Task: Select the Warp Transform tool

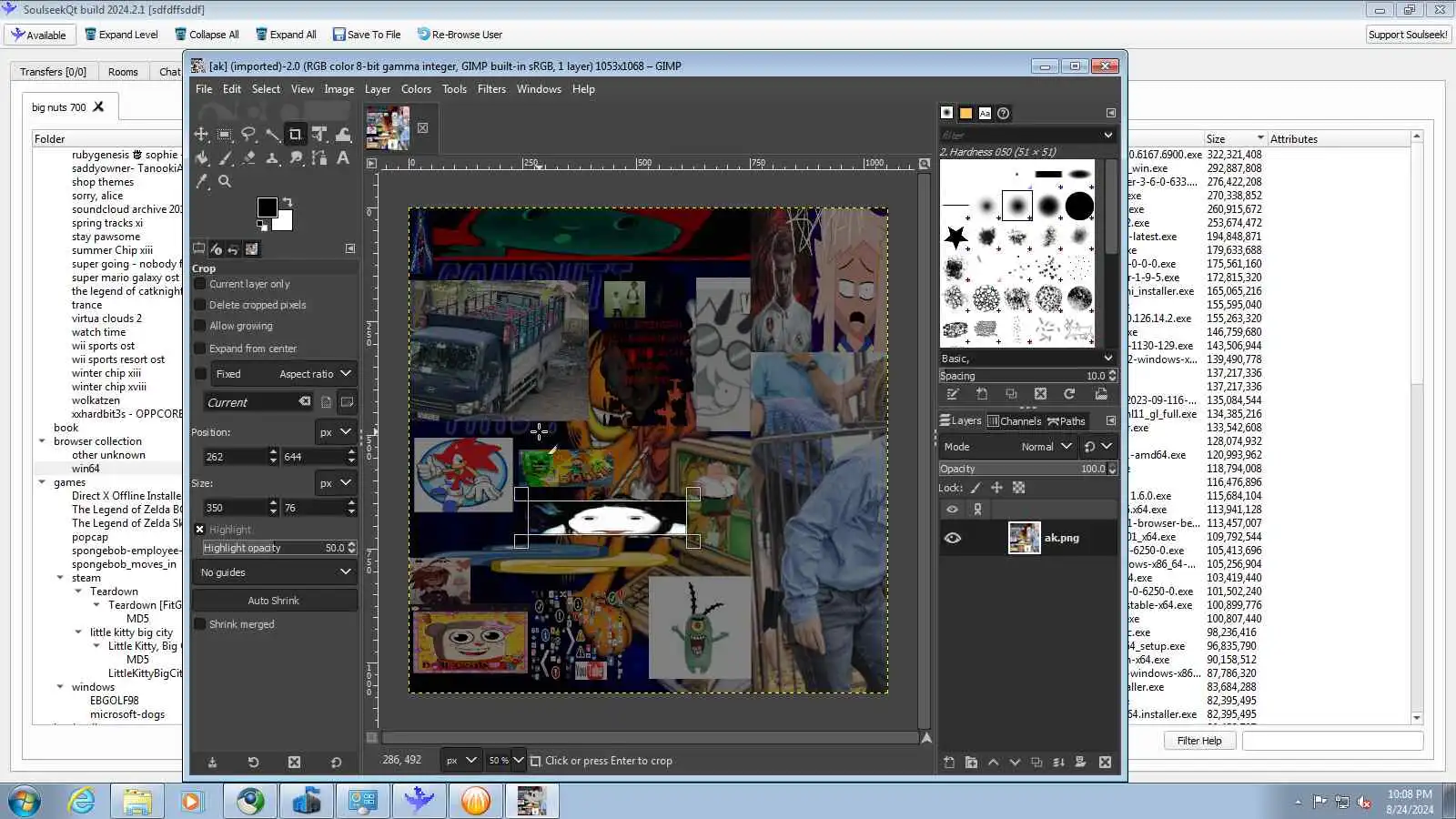Action: 343,135
